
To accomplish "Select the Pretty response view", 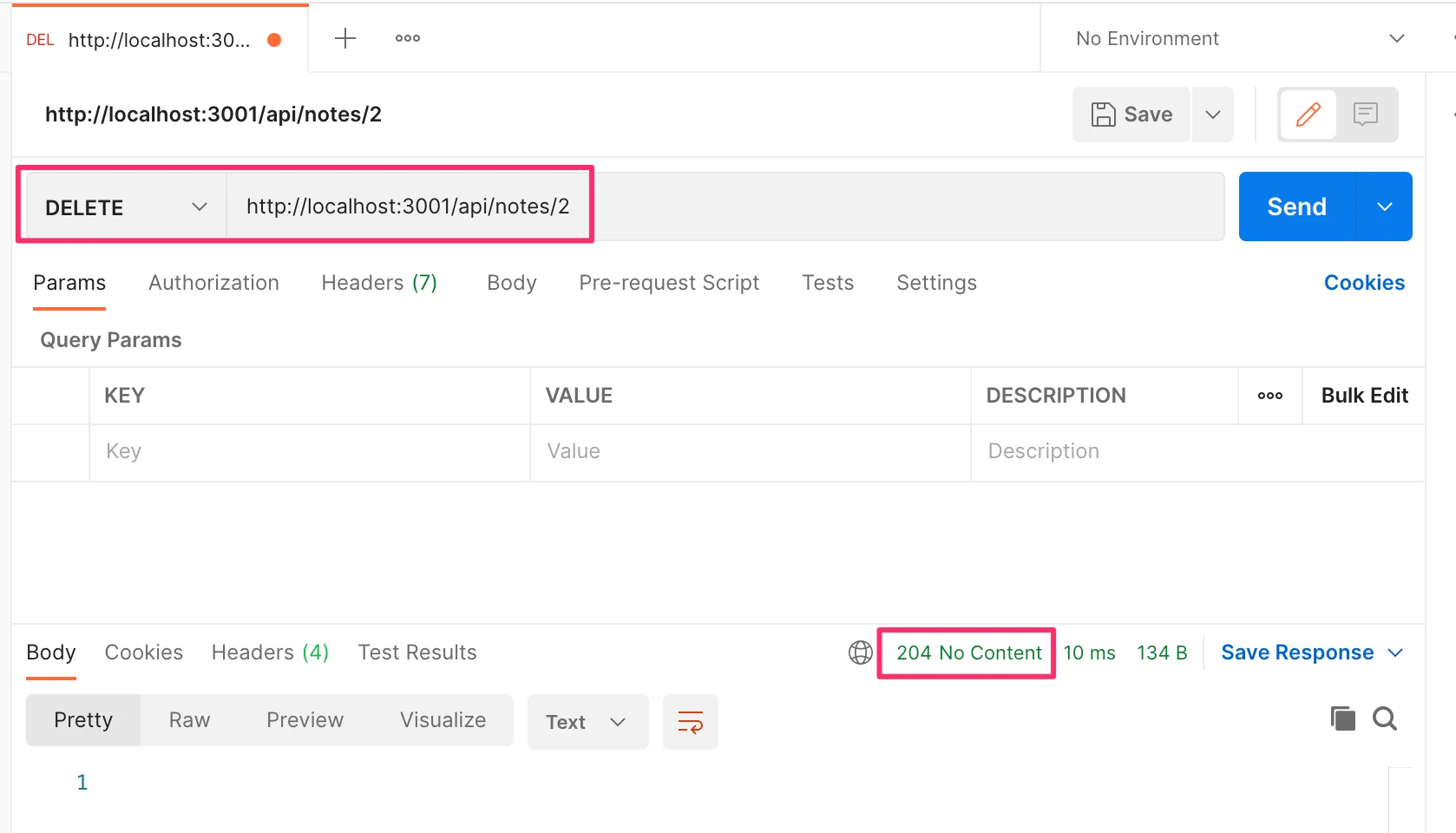I will [x=83, y=720].
